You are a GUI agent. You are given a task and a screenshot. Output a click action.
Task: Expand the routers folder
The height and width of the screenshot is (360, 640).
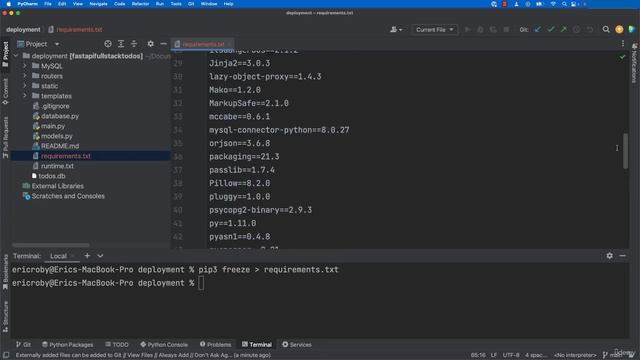[x=24, y=76]
